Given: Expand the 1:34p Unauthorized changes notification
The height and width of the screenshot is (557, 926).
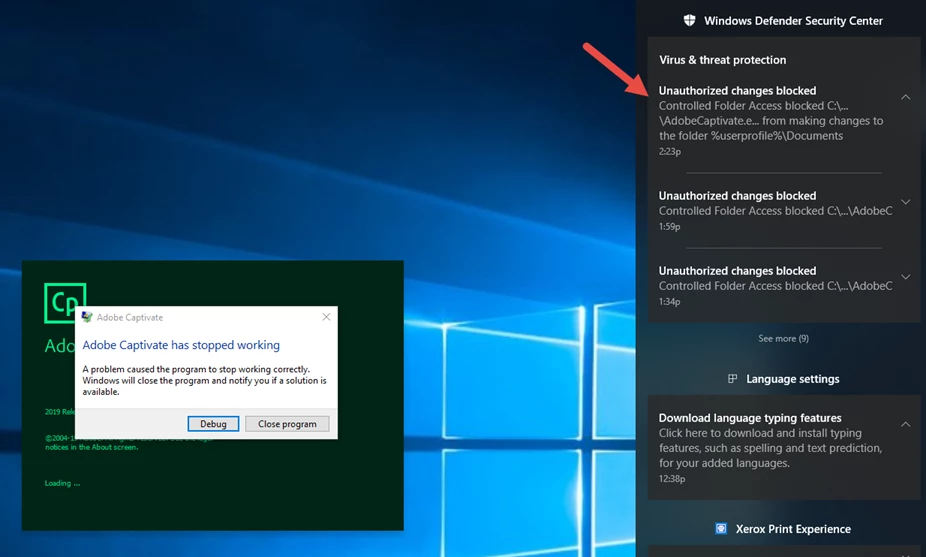Looking at the screenshot, I should coord(905,277).
